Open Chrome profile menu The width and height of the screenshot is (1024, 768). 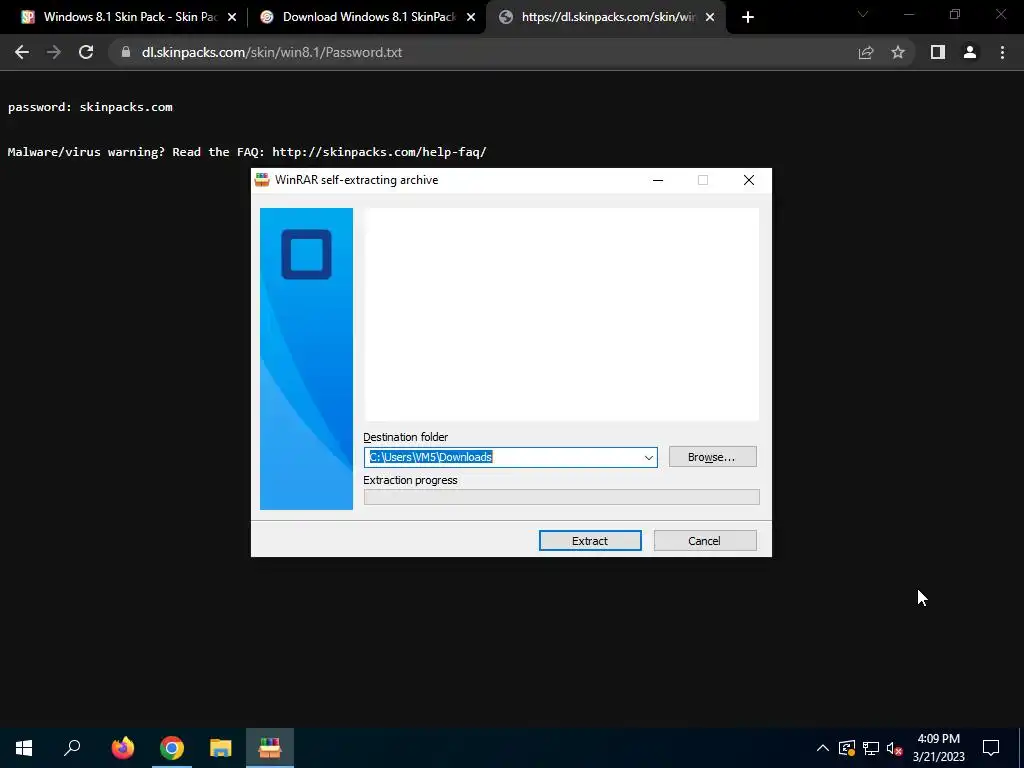pos(970,52)
